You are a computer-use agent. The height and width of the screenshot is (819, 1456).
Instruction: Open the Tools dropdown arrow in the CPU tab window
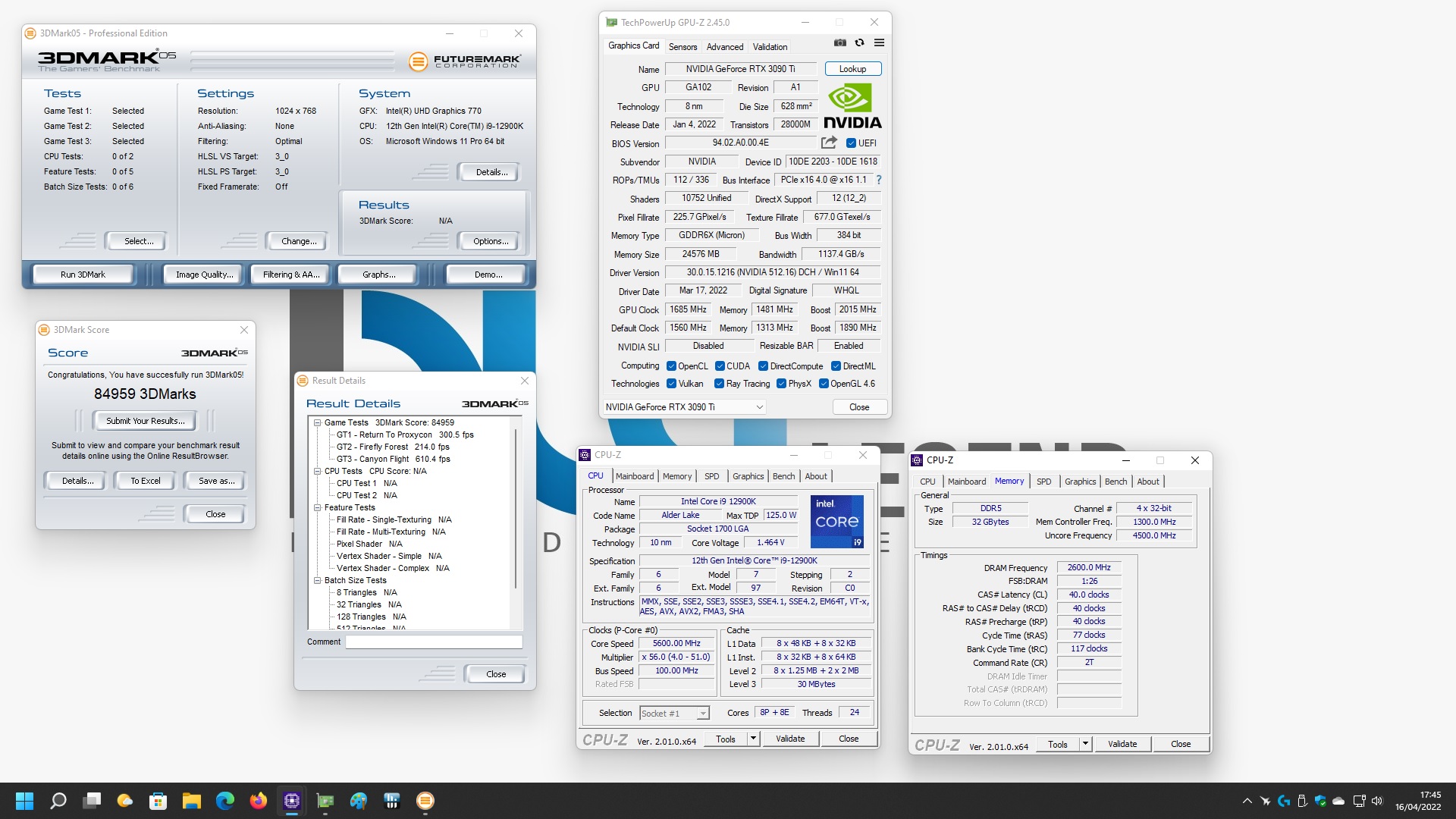tap(753, 739)
